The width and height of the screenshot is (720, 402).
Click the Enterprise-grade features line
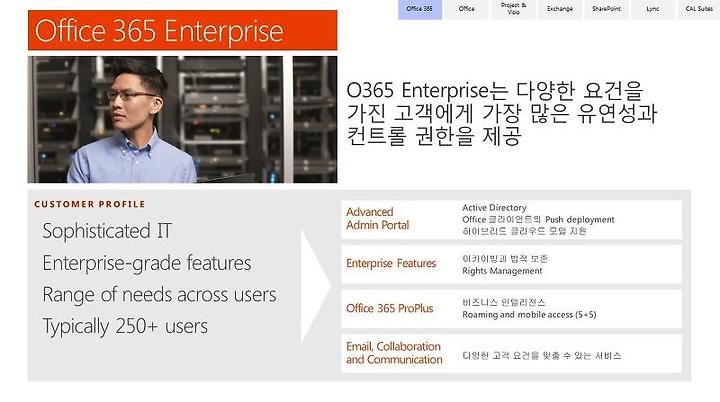coord(147,263)
